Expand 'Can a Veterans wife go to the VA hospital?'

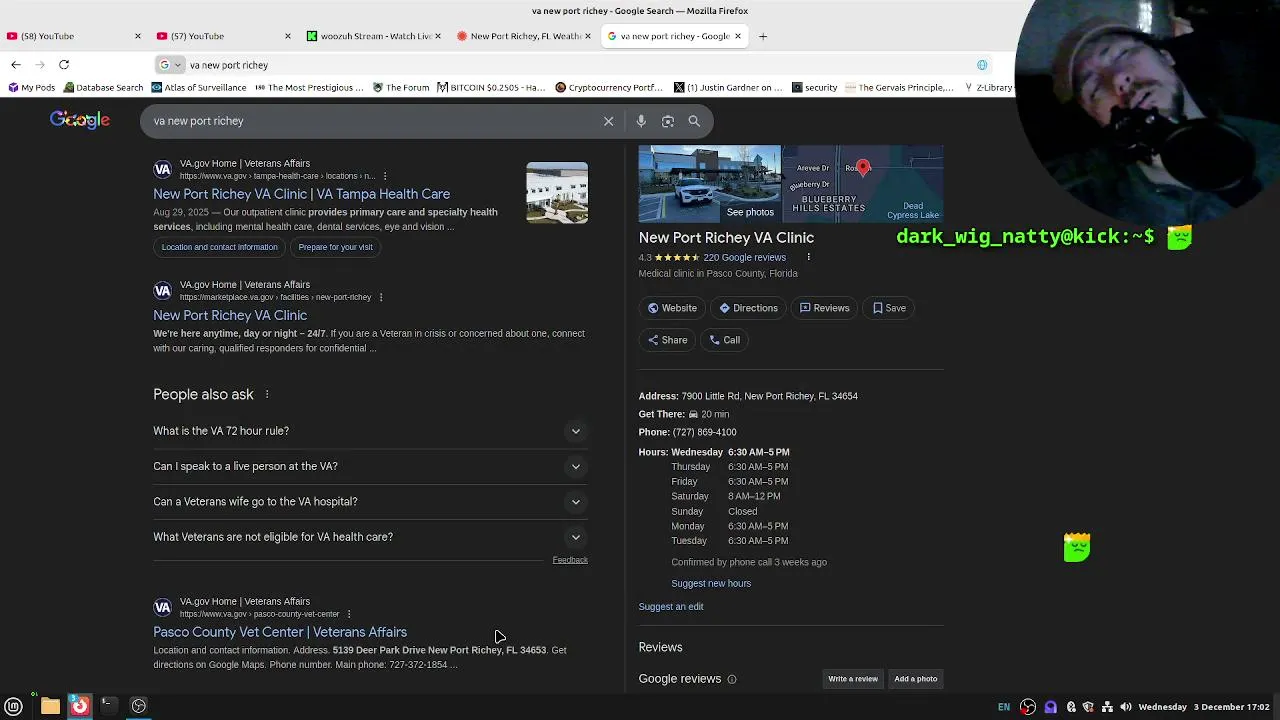[x=370, y=502]
